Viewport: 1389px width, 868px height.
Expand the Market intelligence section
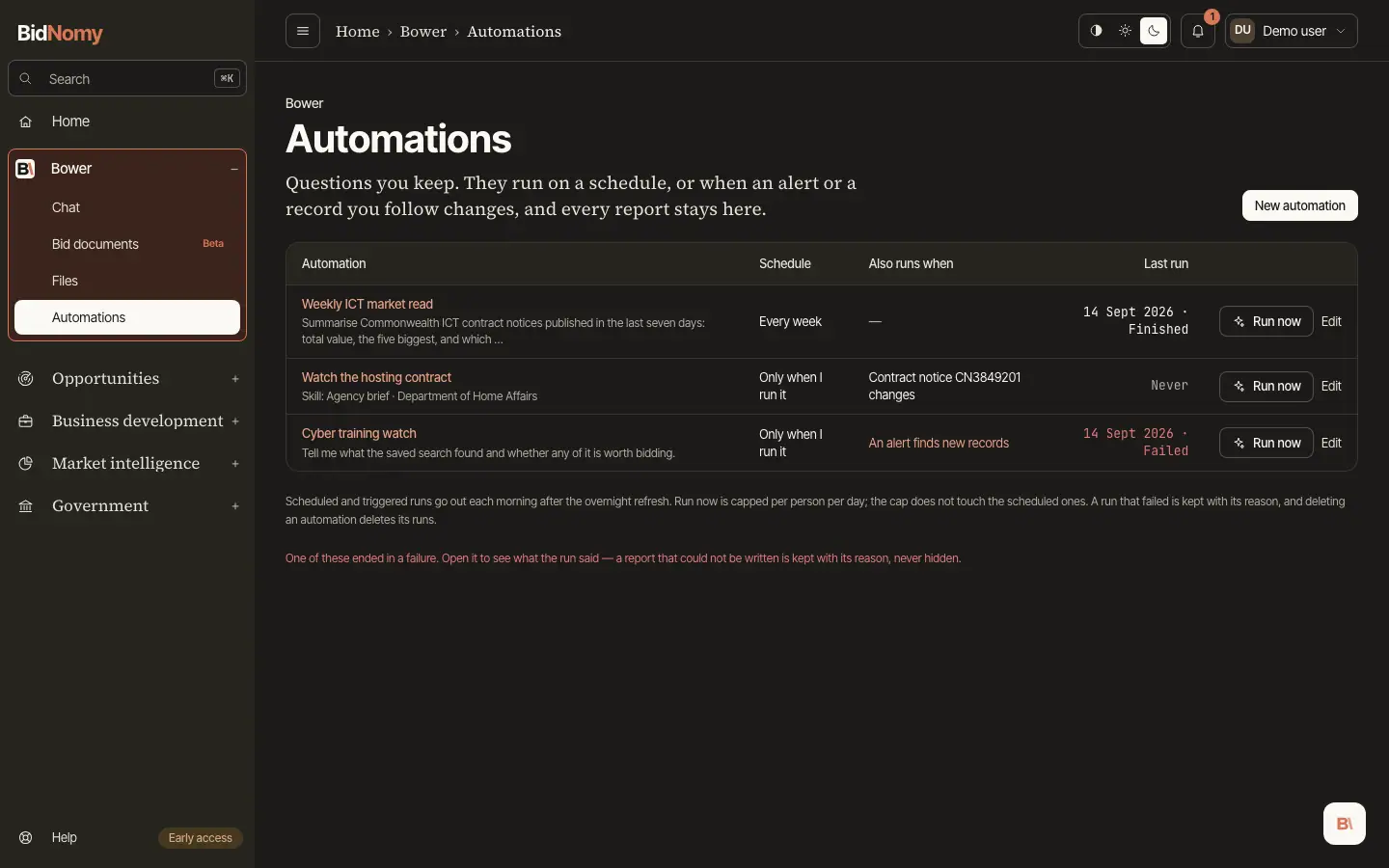235,464
